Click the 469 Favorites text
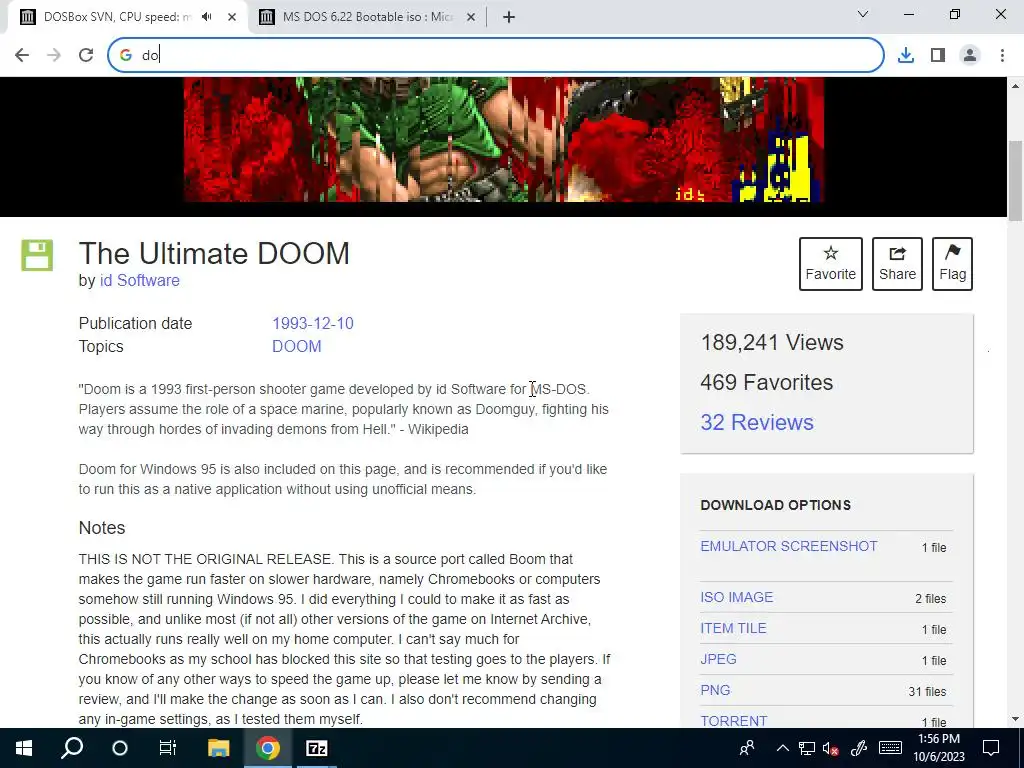The image size is (1024, 768). point(767,382)
